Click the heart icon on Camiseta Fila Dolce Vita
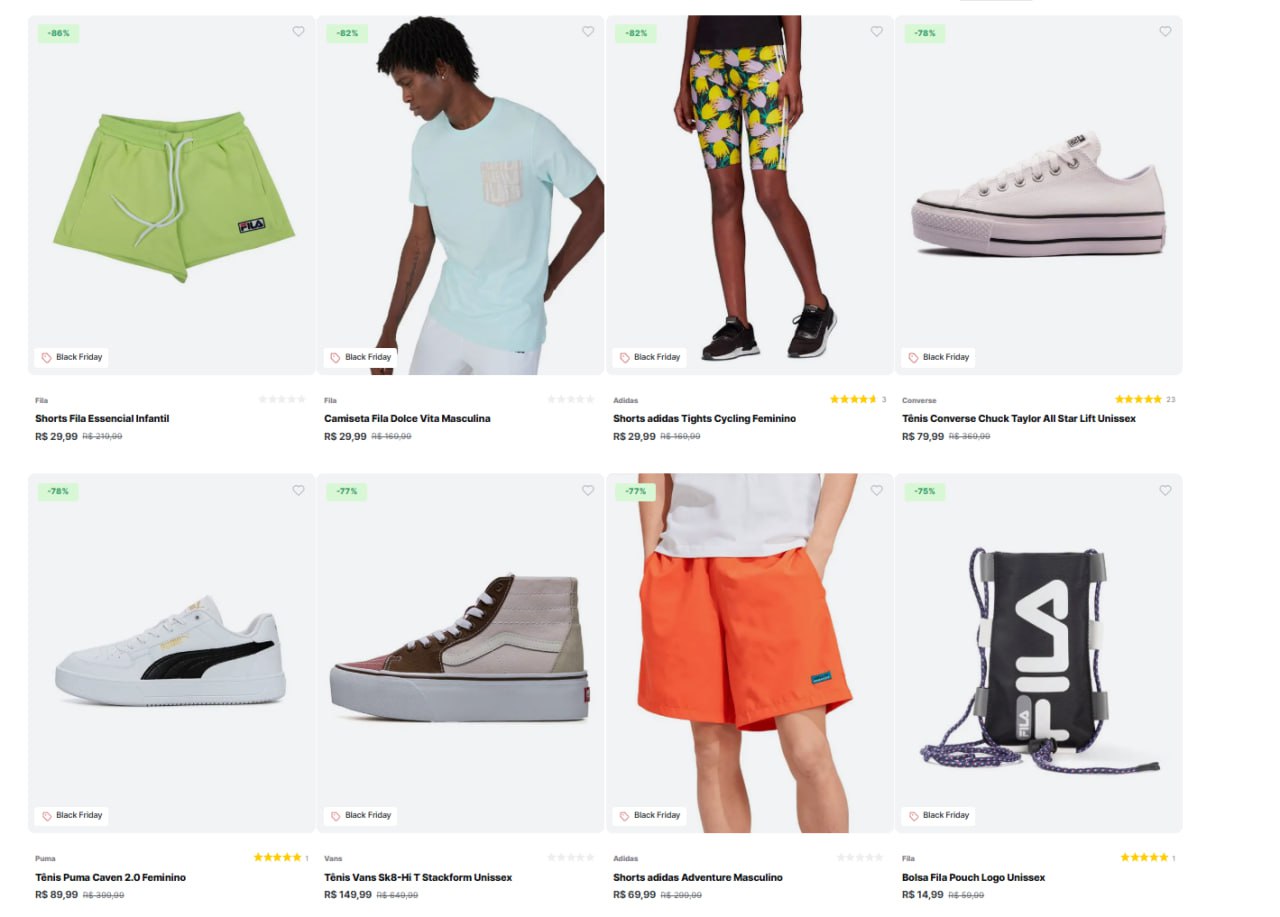 (587, 31)
